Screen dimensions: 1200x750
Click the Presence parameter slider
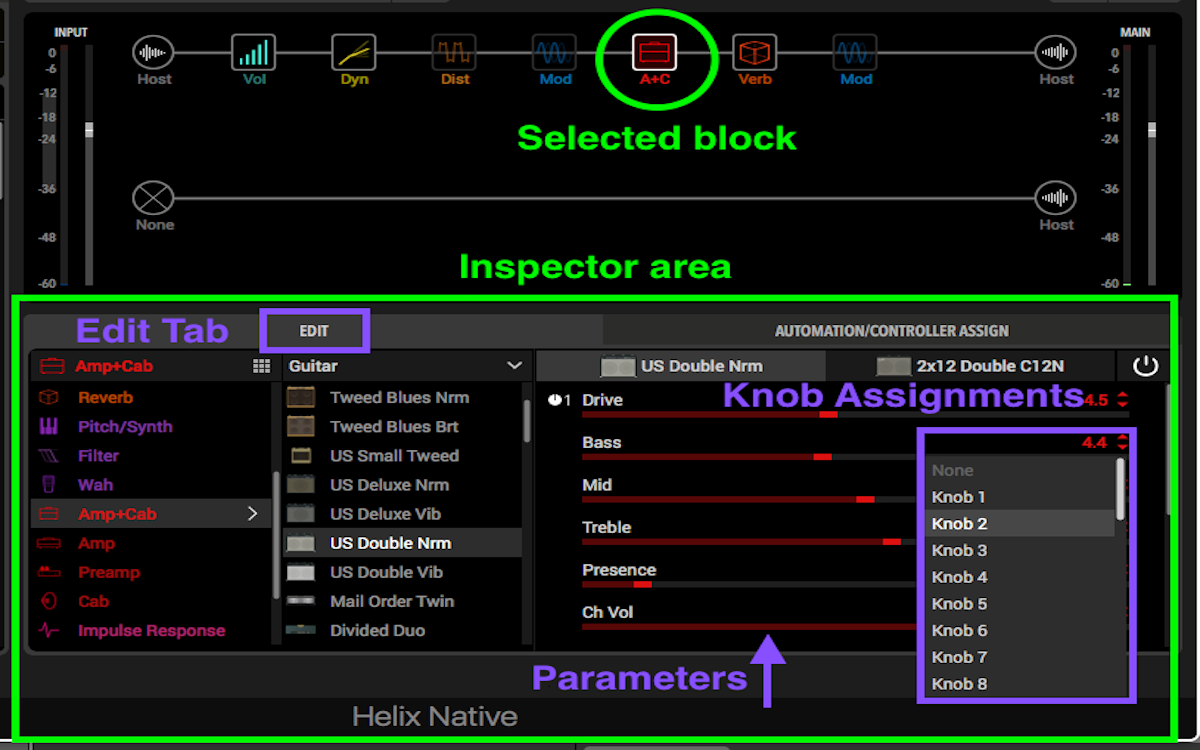click(748, 584)
